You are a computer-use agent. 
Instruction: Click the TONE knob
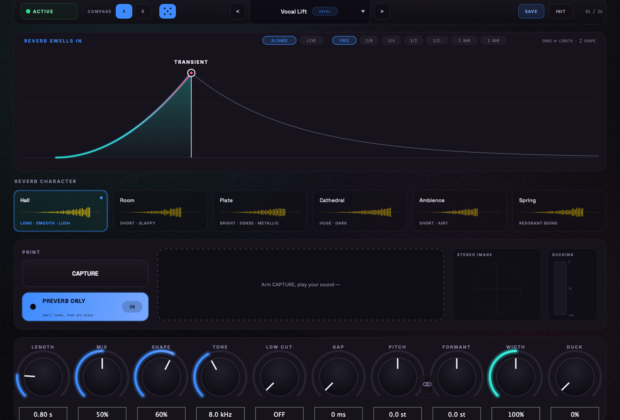pyautogui.click(x=220, y=376)
